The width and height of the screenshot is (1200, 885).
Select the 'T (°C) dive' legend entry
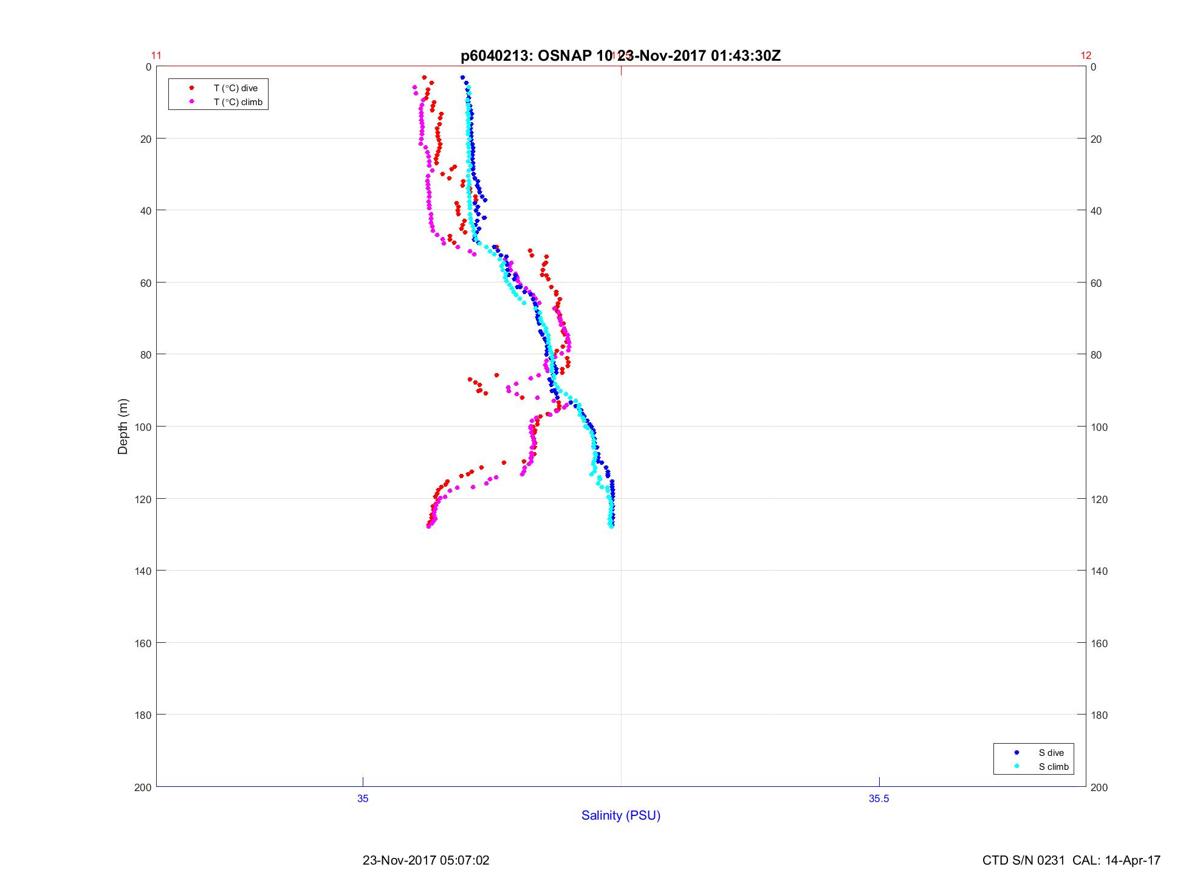(235, 88)
